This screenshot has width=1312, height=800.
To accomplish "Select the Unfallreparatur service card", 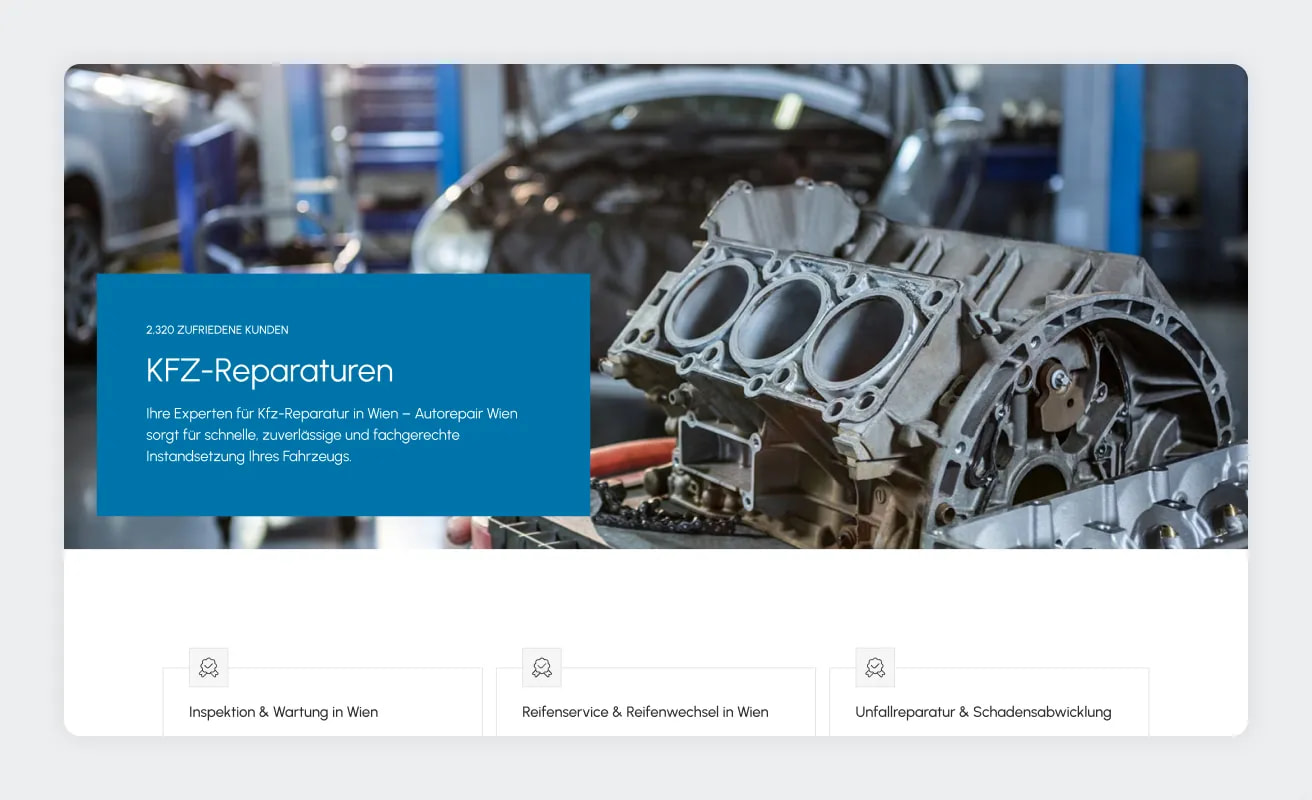I will tap(989, 700).
